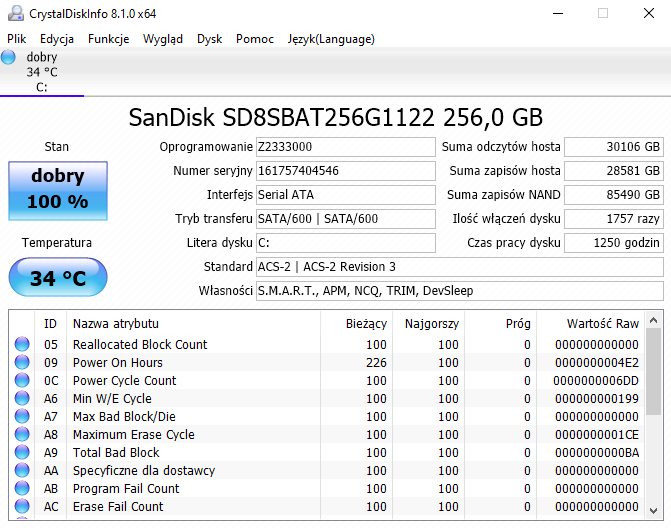Select the 'Program Fail Count' attribute name
Viewport: 671px width, 528px height.
126,488
